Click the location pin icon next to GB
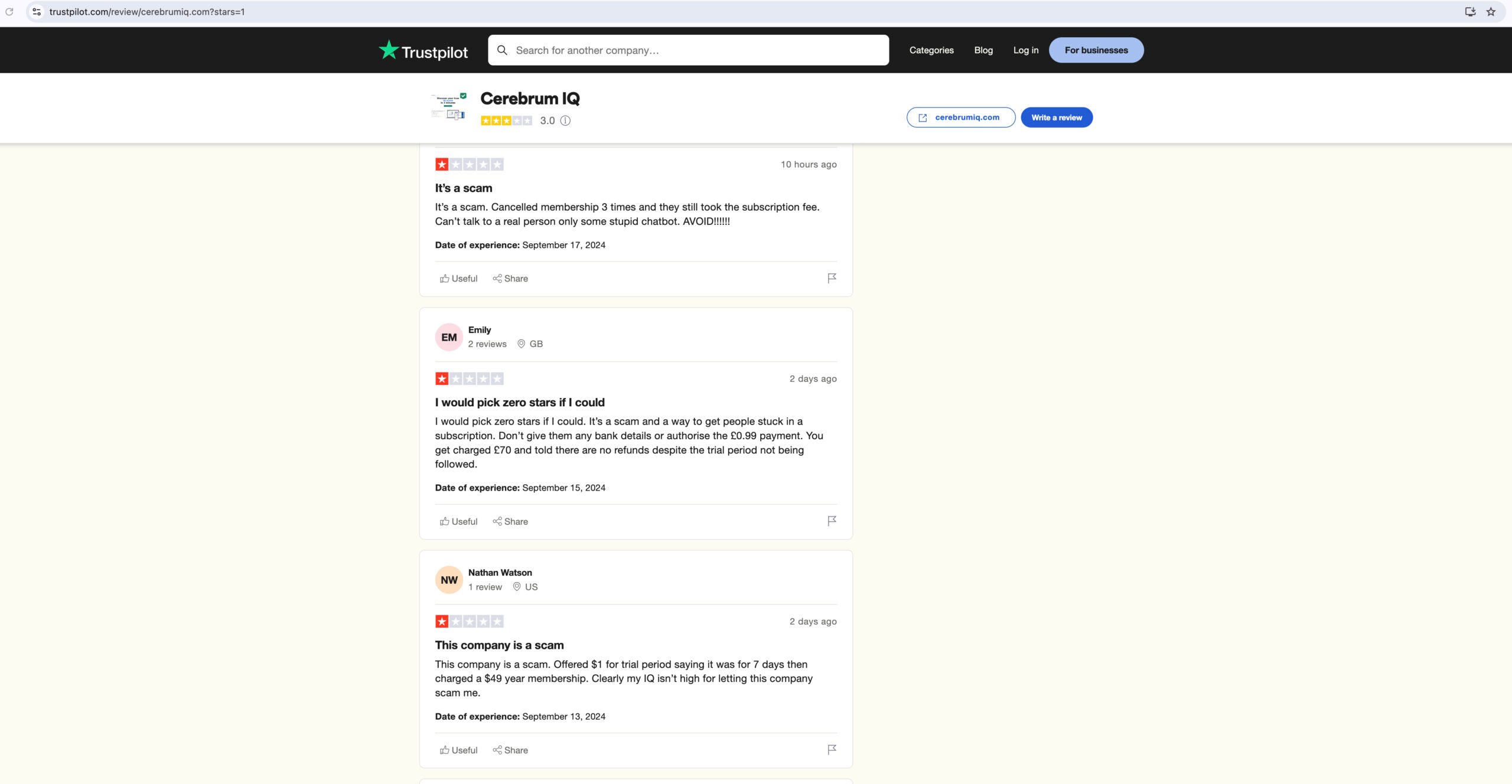This screenshot has height=784, width=1512. 521,344
